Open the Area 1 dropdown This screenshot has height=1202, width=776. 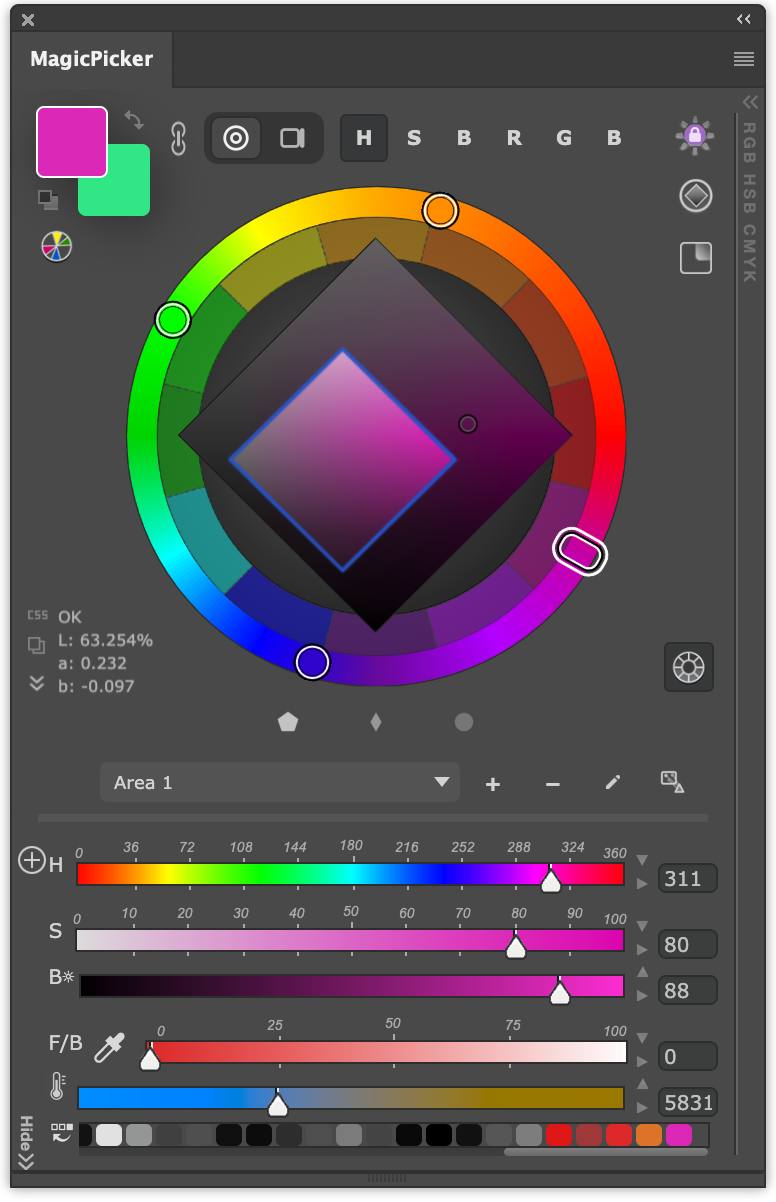[280, 782]
